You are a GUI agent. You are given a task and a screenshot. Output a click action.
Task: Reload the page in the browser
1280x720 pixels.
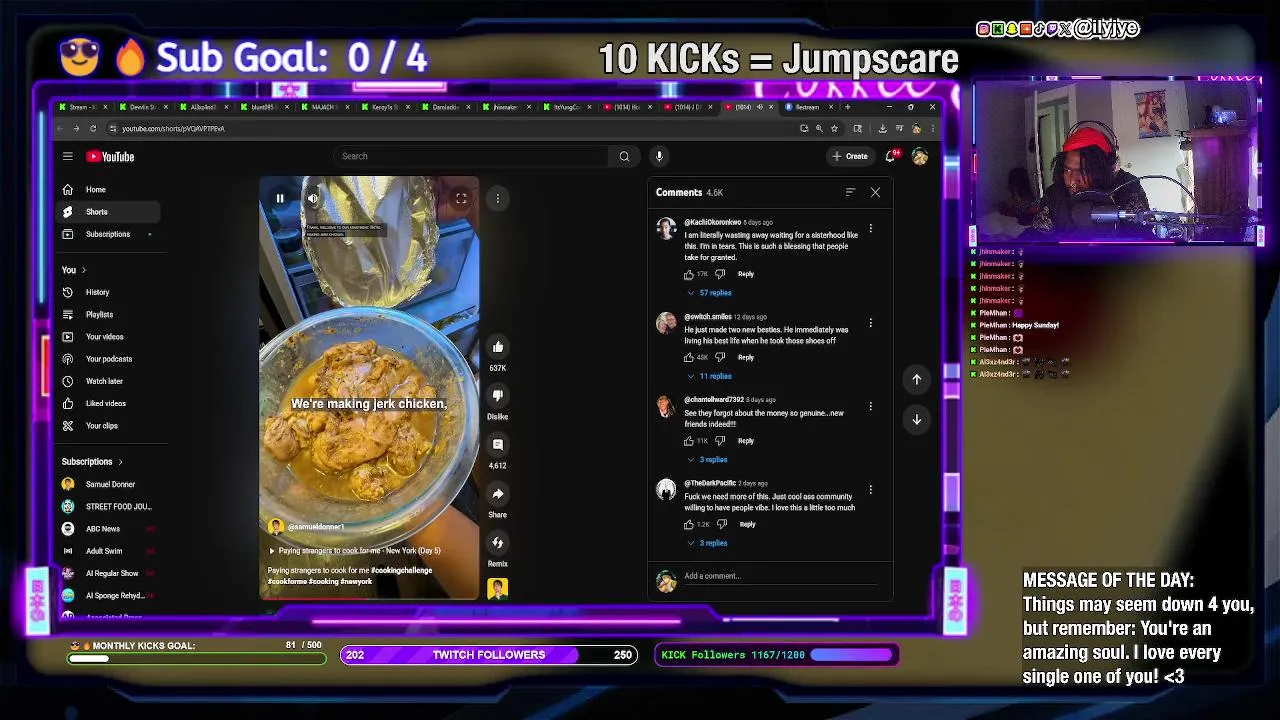(93, 128)
